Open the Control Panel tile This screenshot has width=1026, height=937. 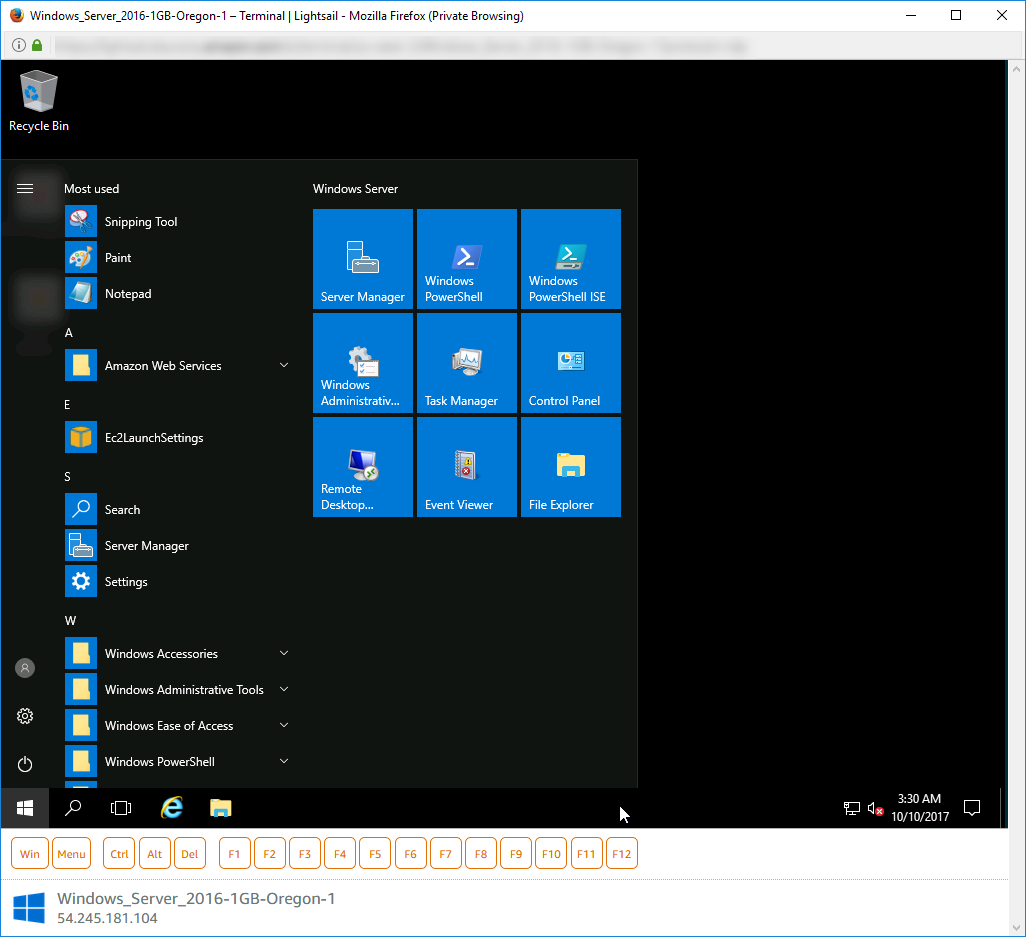click(570, 363)
